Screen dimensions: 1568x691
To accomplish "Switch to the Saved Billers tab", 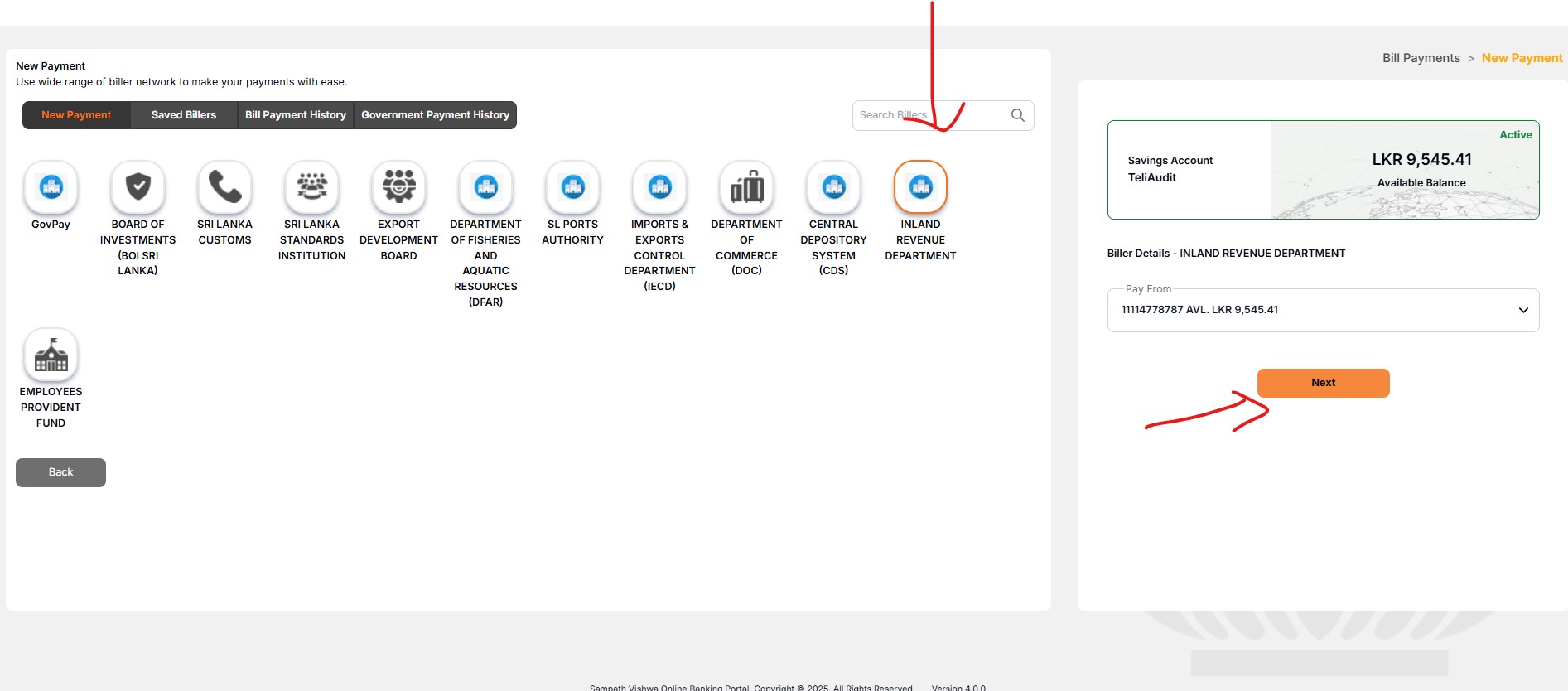I will [x=184, y=115].
